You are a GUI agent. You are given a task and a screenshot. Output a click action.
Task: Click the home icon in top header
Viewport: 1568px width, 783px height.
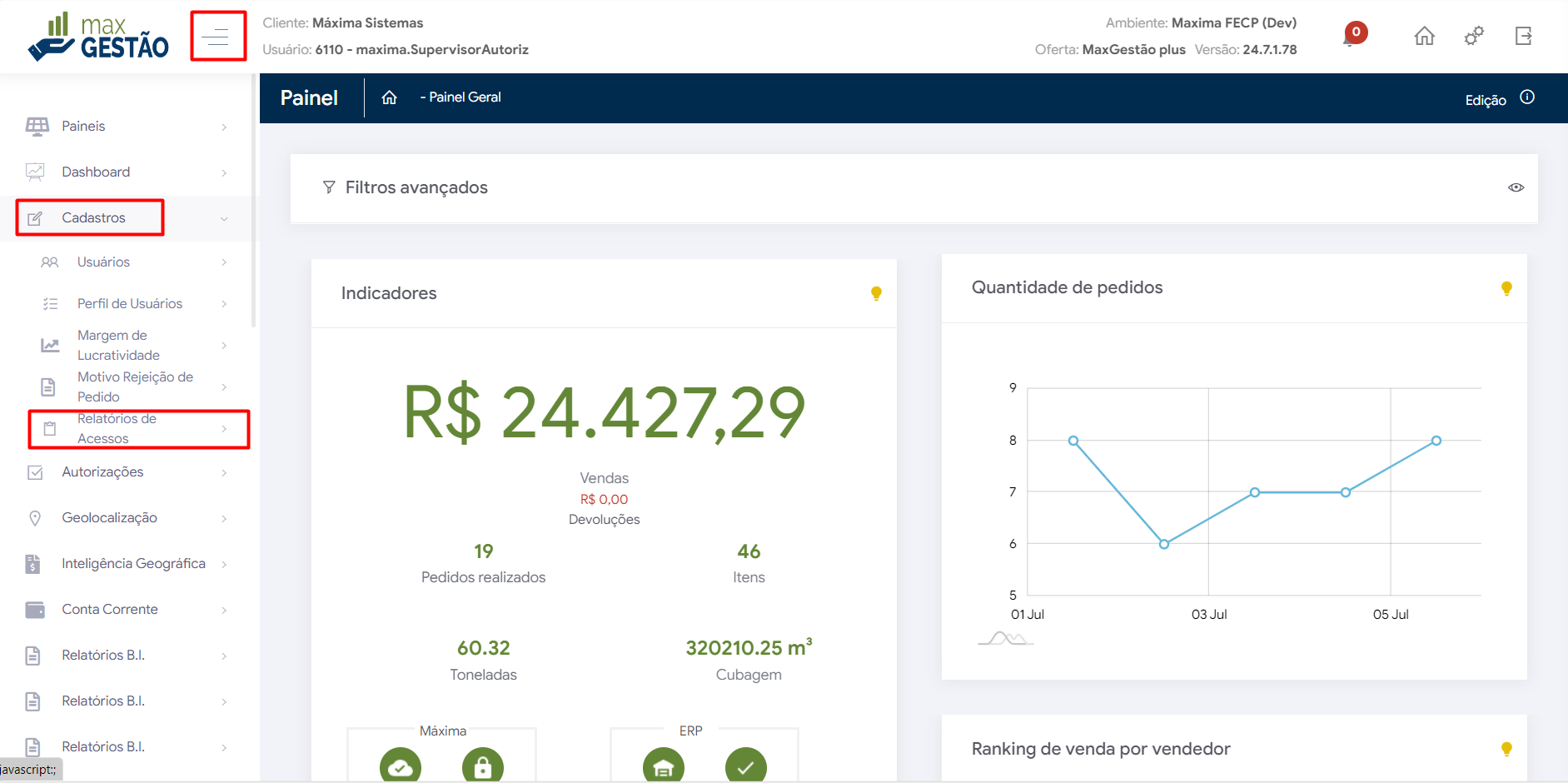1424,36
